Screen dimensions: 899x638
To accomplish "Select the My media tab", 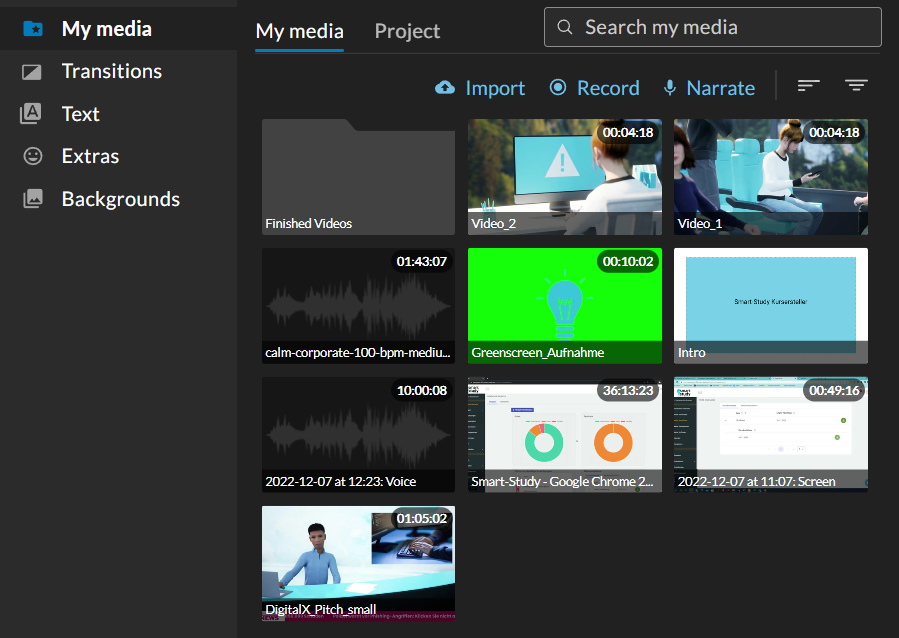I will point(299,31).
